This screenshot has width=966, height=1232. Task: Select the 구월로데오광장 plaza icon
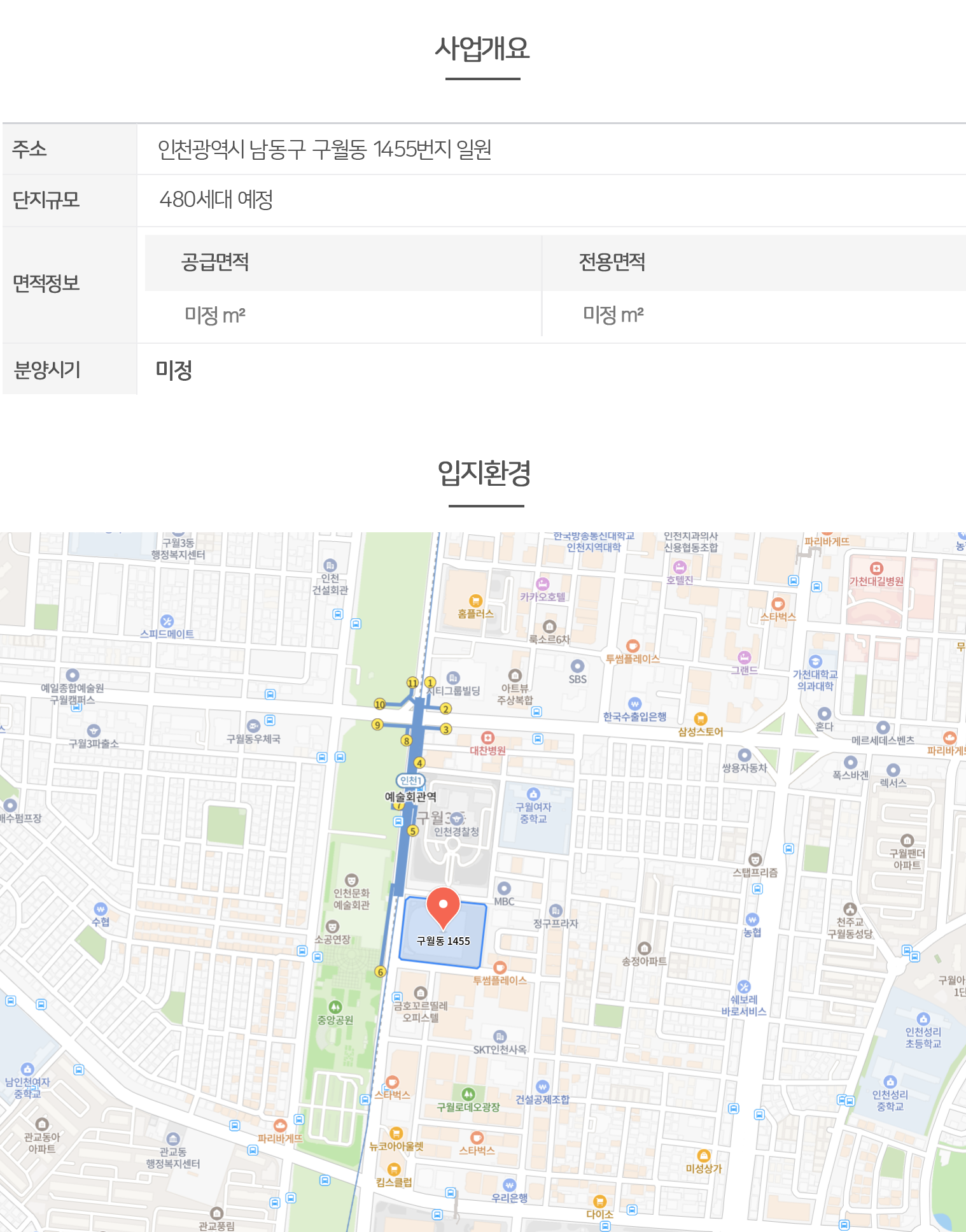tap(468, 1094)
